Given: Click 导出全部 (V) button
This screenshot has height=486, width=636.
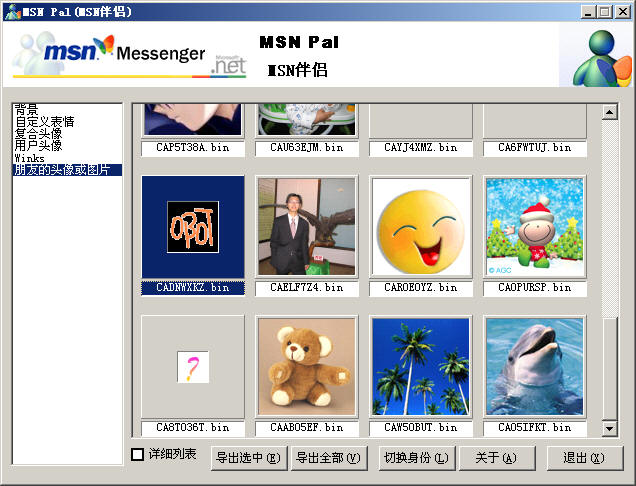Looking at the screenshot, I should tap(329, 458).
